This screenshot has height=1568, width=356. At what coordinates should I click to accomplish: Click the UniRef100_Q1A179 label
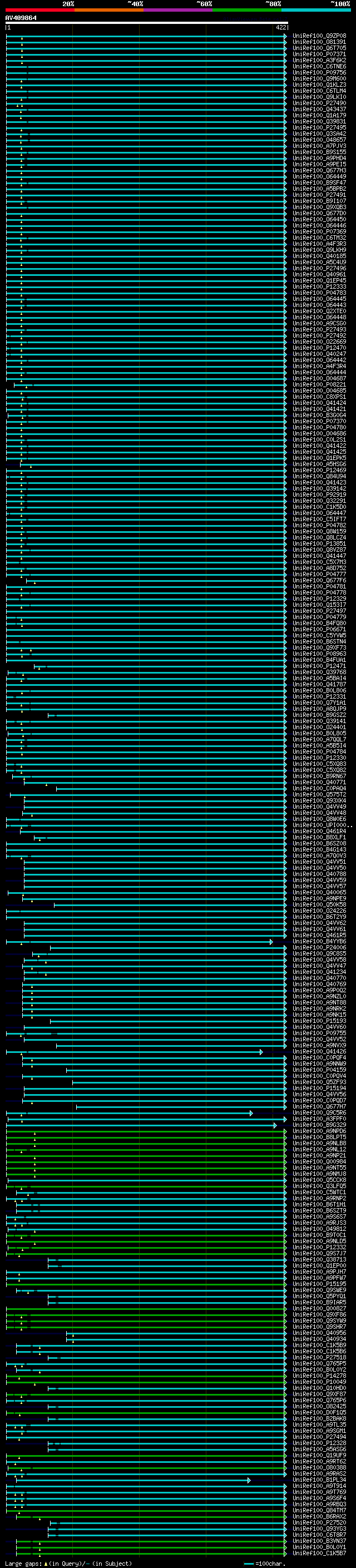[319, 115]
